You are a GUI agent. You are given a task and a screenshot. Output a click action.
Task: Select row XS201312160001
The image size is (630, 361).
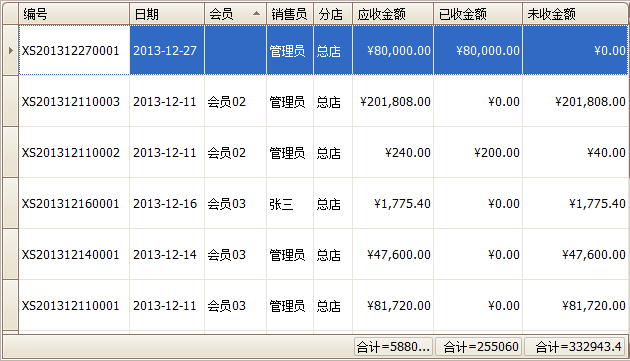323,203
